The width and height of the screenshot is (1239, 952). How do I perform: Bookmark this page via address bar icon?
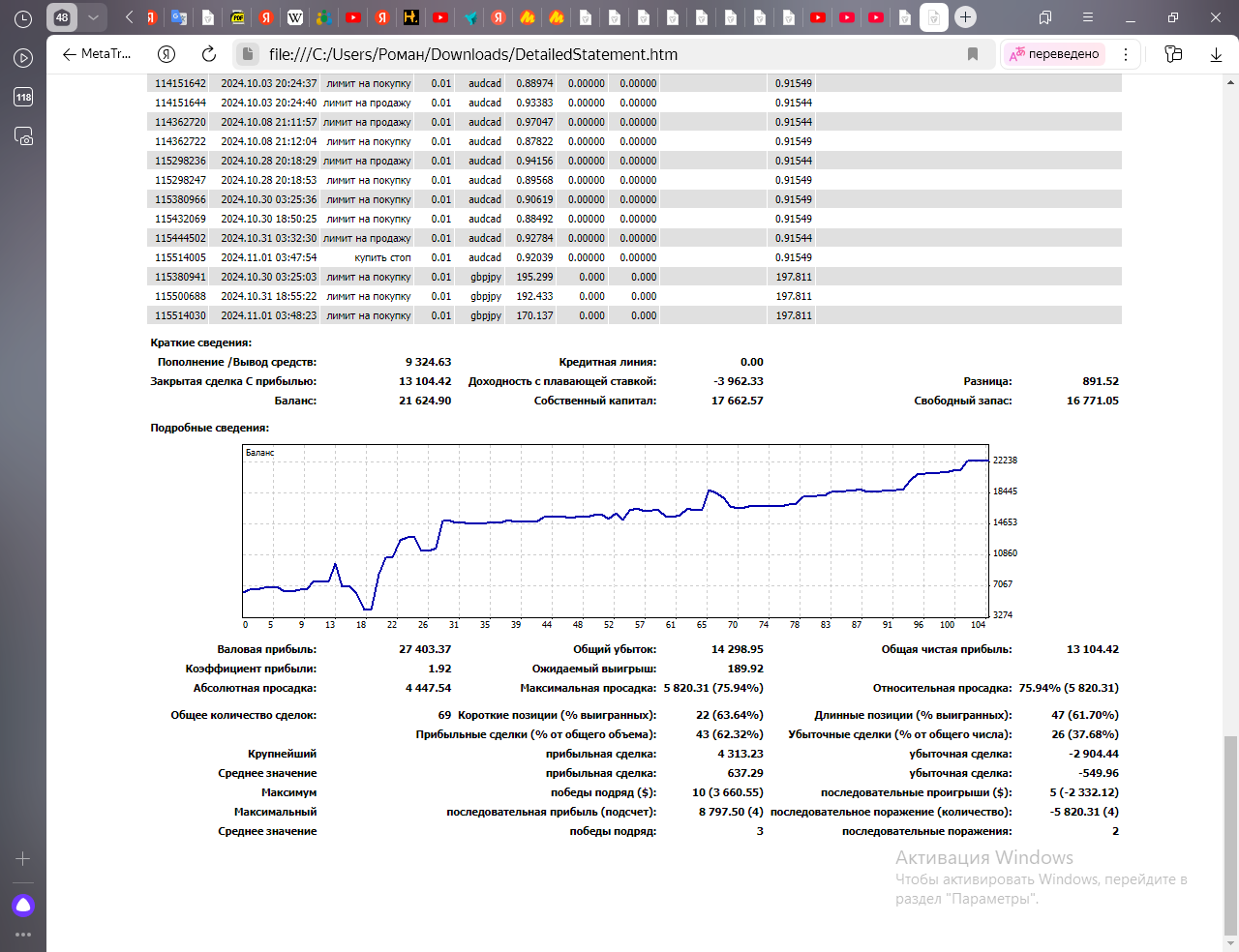click(x=973, y=54)
